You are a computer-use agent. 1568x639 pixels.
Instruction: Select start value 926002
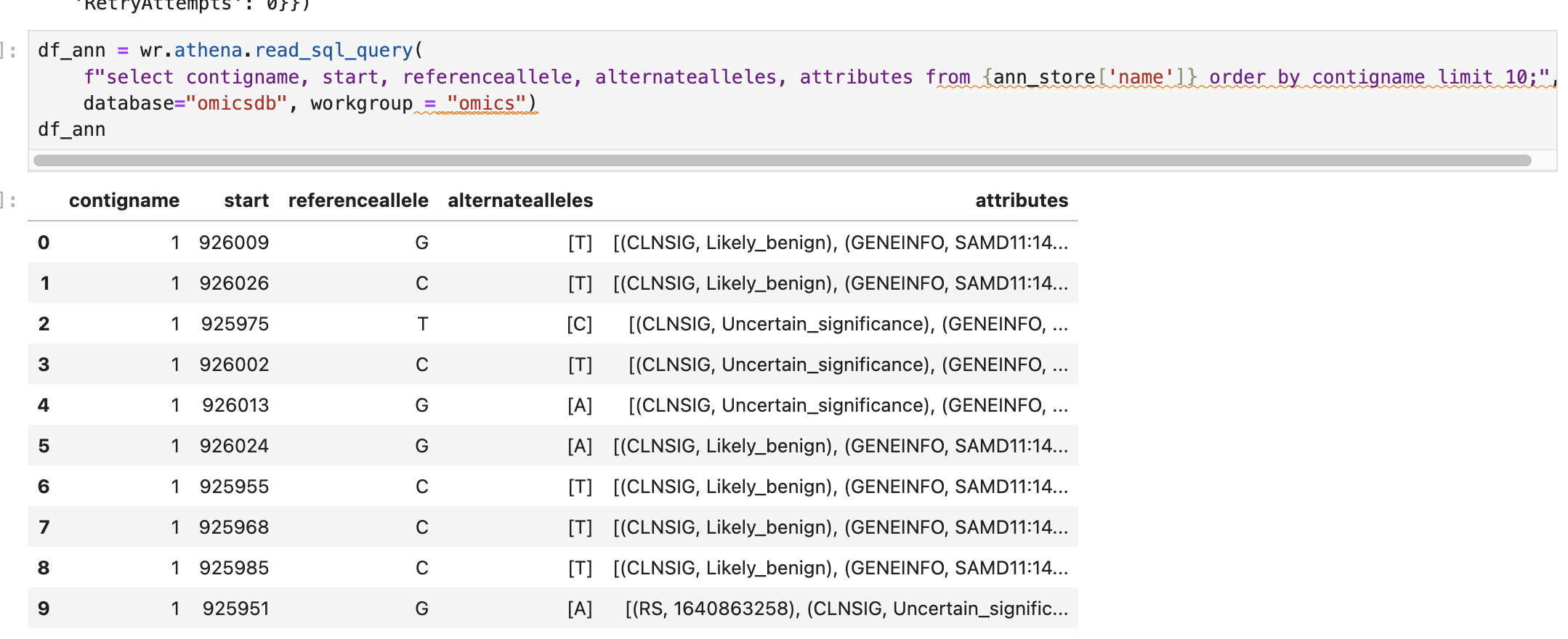[x=234, y=365]
